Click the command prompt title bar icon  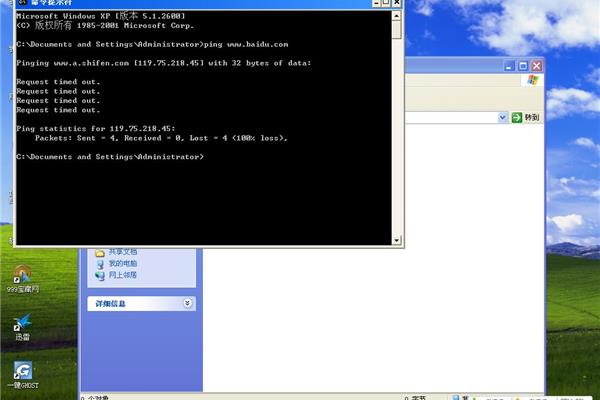point(22,3)
